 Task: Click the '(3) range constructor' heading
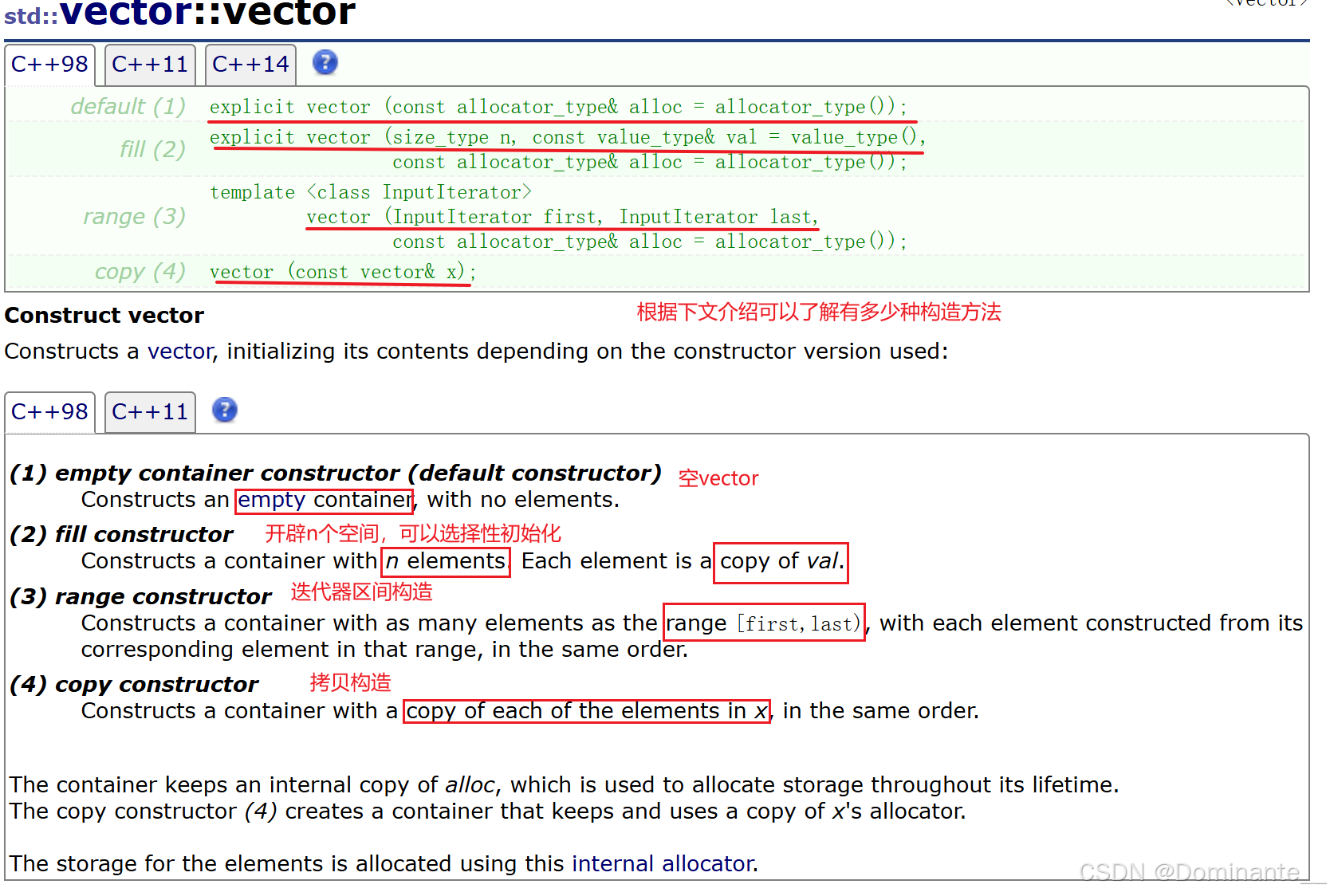tap(140, 596)
